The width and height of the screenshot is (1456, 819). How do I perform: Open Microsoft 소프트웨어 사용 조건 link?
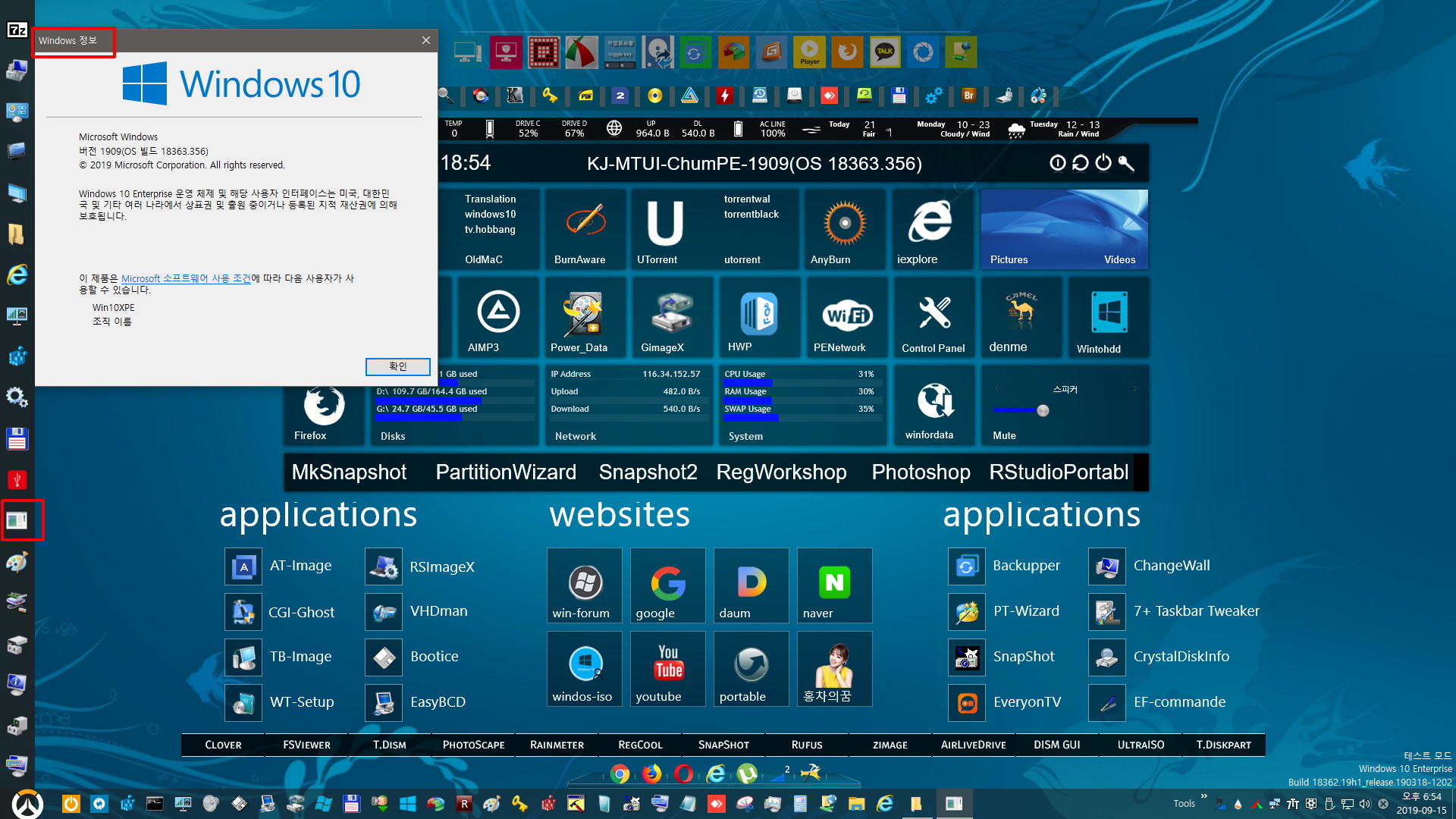[x=186, y=278]
